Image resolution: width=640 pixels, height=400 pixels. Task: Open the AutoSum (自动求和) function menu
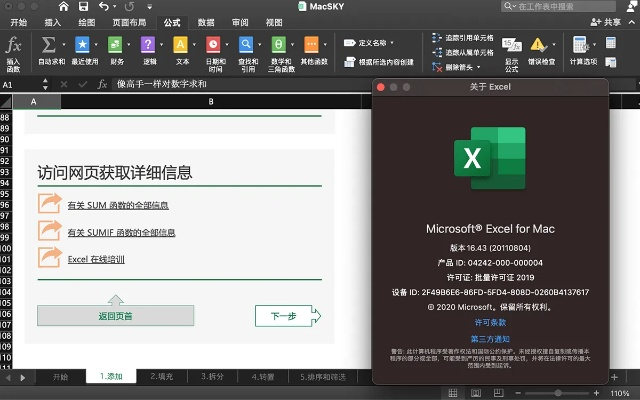(x=50, y=50)
